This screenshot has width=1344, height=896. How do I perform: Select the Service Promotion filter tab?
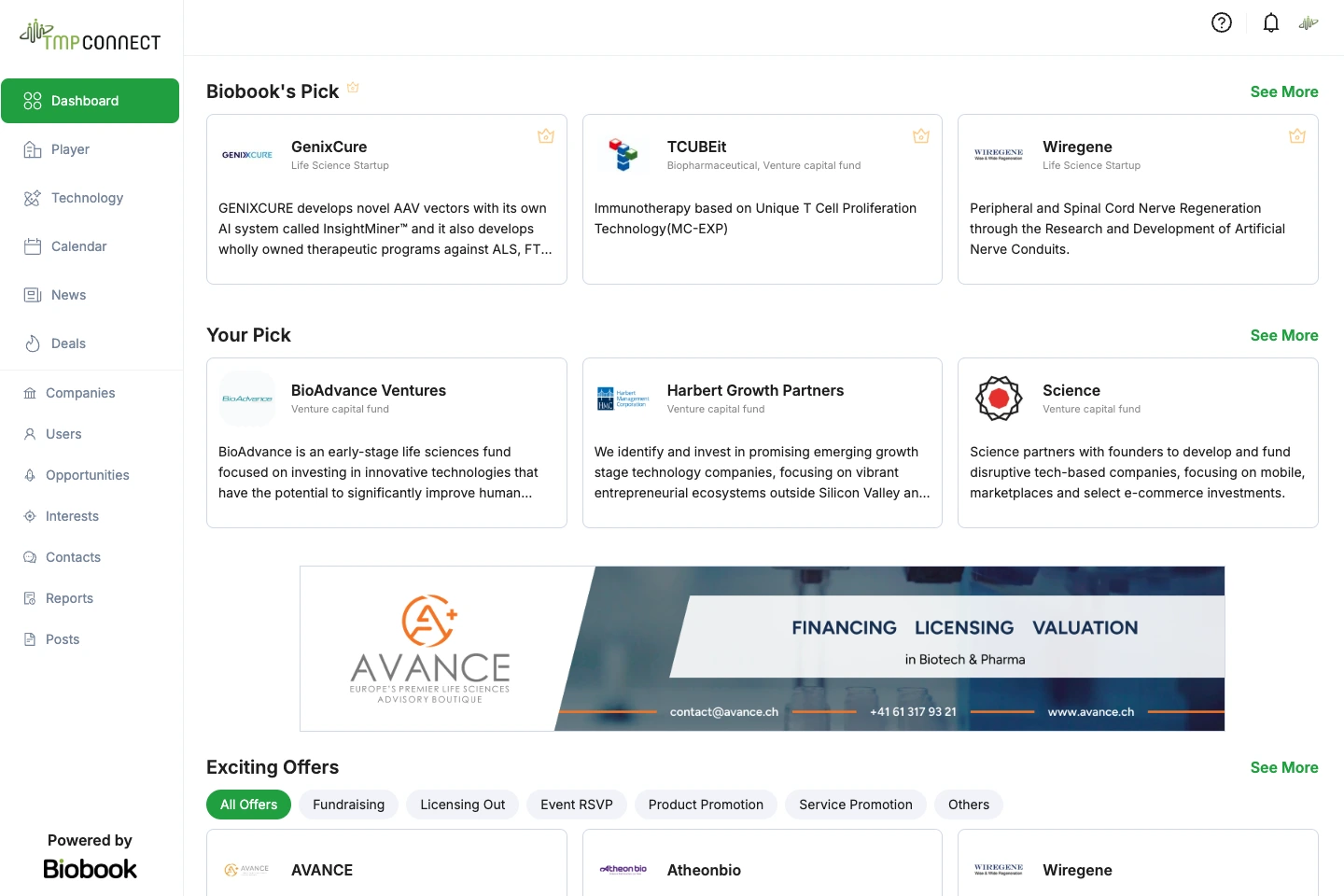[856, 805]
